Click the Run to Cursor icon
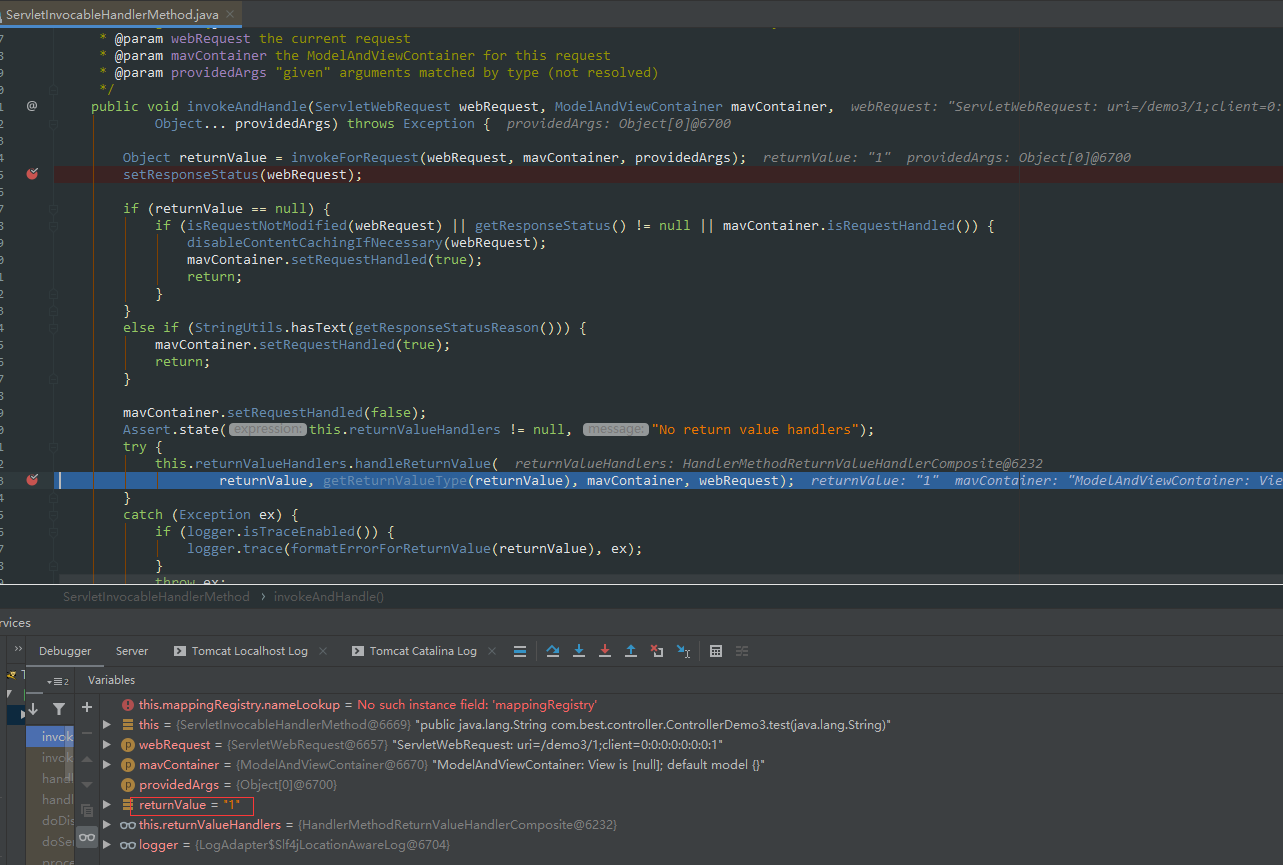The height and width of the screenshot is (865, 1283). coord(683,651)
